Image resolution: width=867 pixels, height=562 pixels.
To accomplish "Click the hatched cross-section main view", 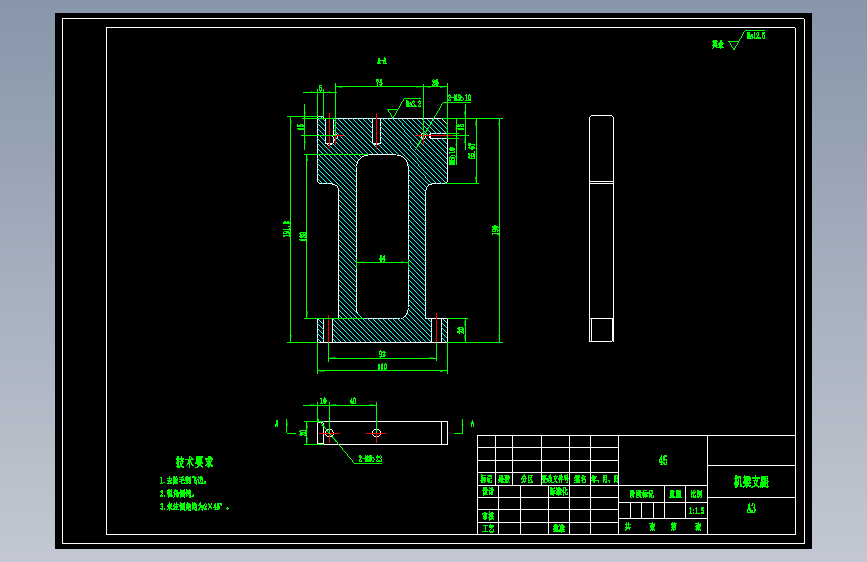I will tap(382, 230).
